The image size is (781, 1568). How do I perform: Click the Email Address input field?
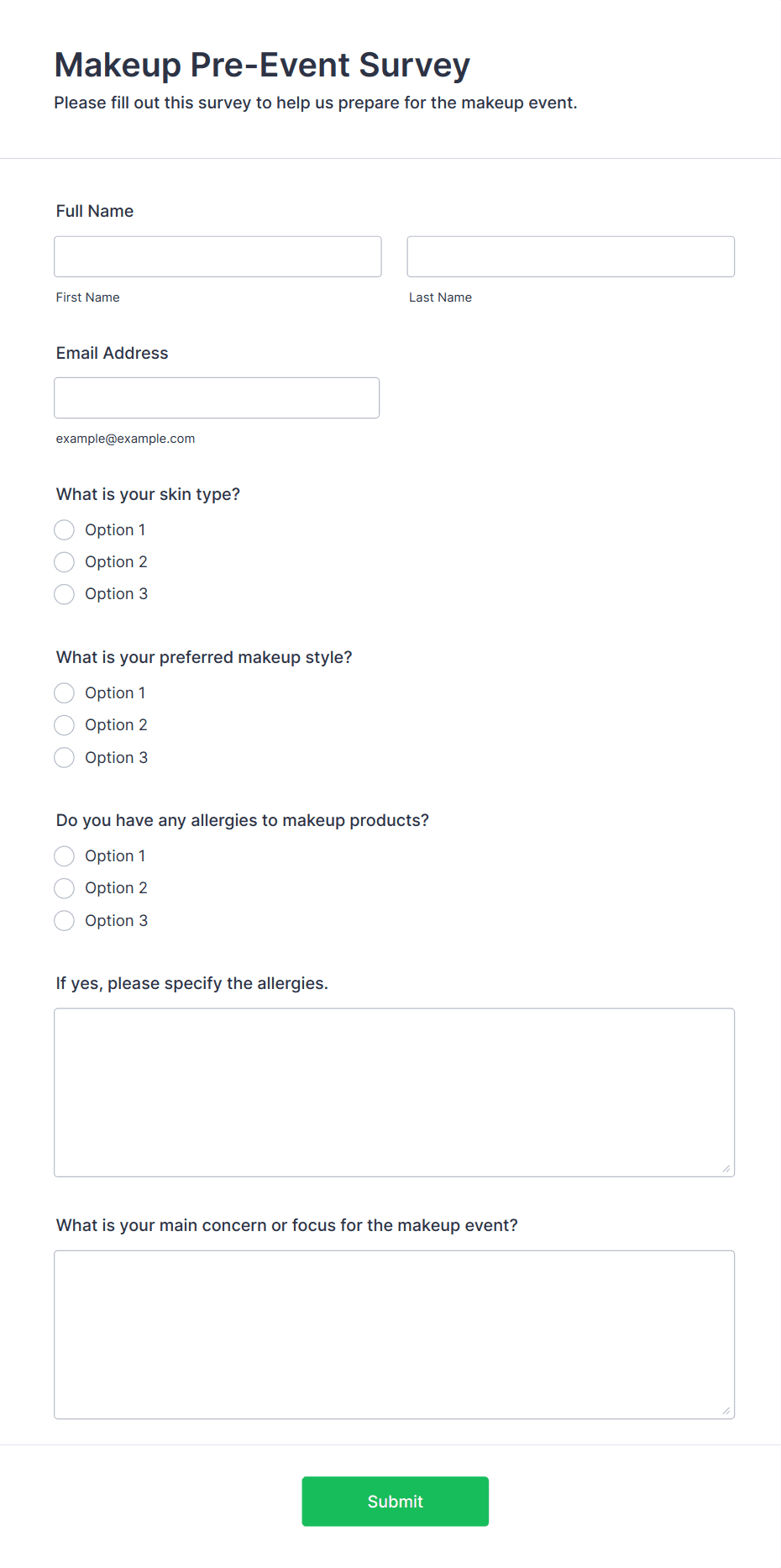coord(216,397)
